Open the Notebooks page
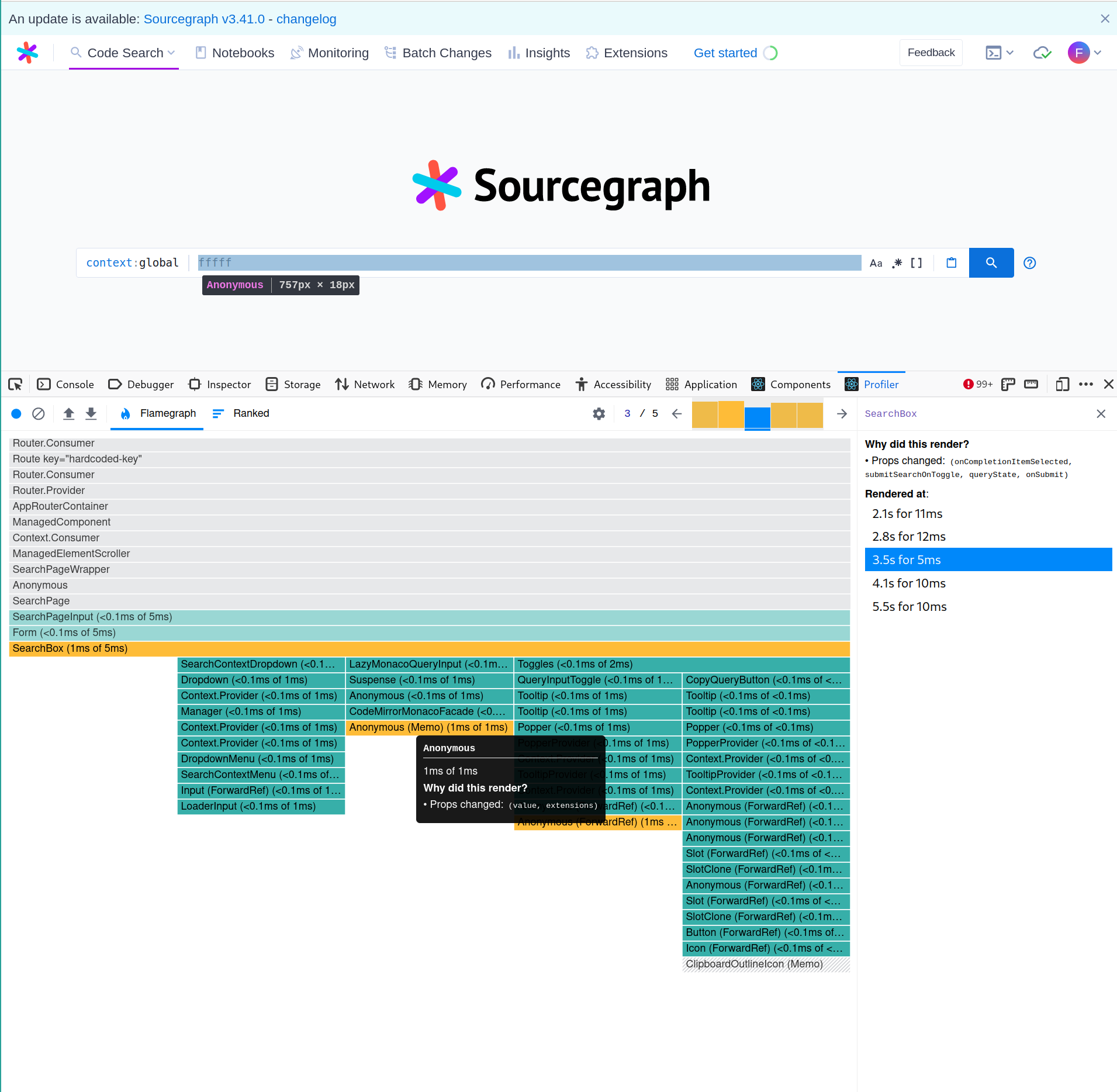Viewport: 1117px width, 1092px height. (234, 53)
